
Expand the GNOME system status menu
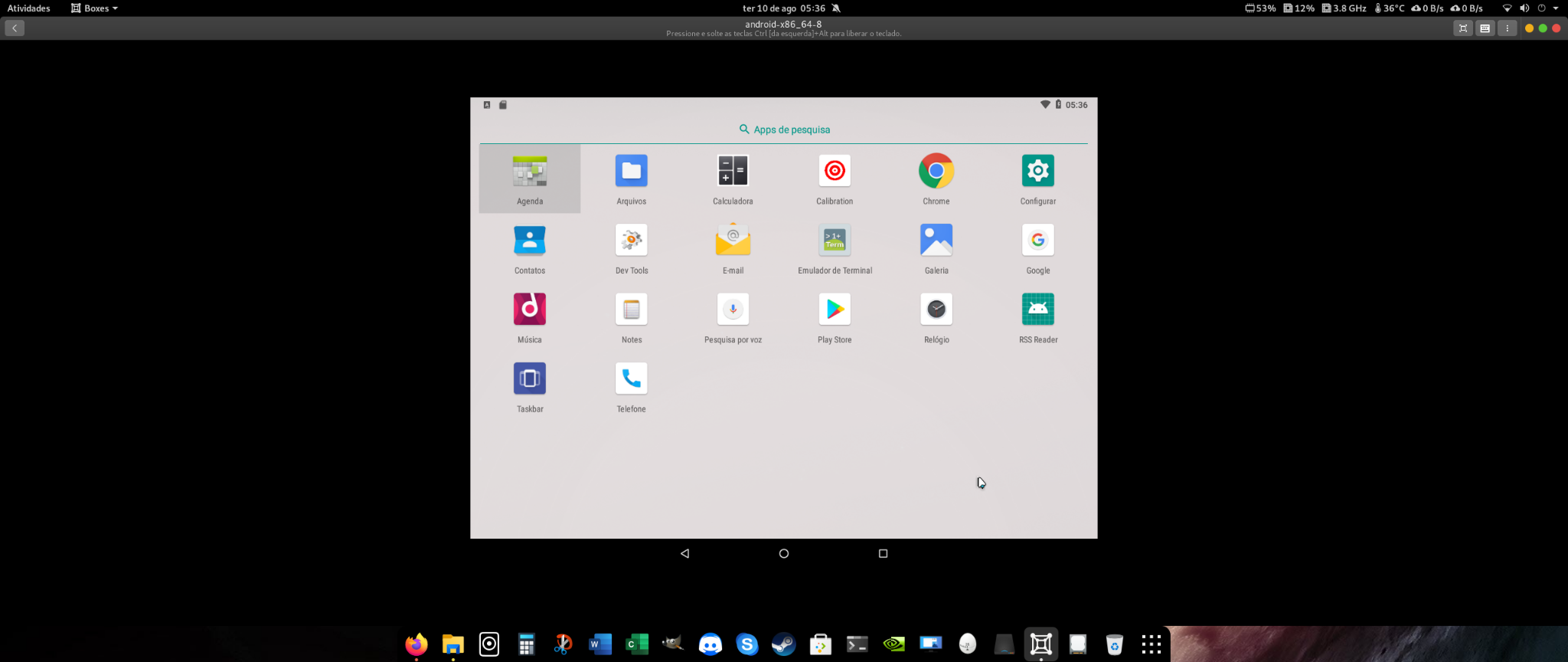point(1531,8)
